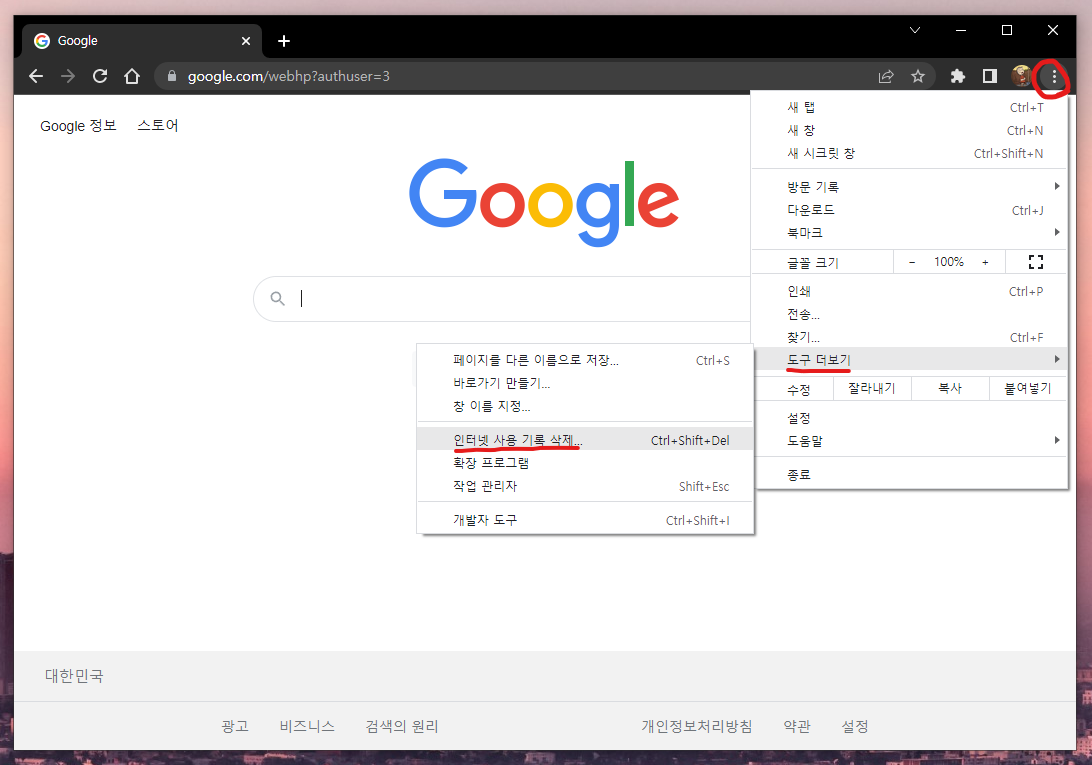Click the 비즈니스 footer link

click(x=307, y=726)
